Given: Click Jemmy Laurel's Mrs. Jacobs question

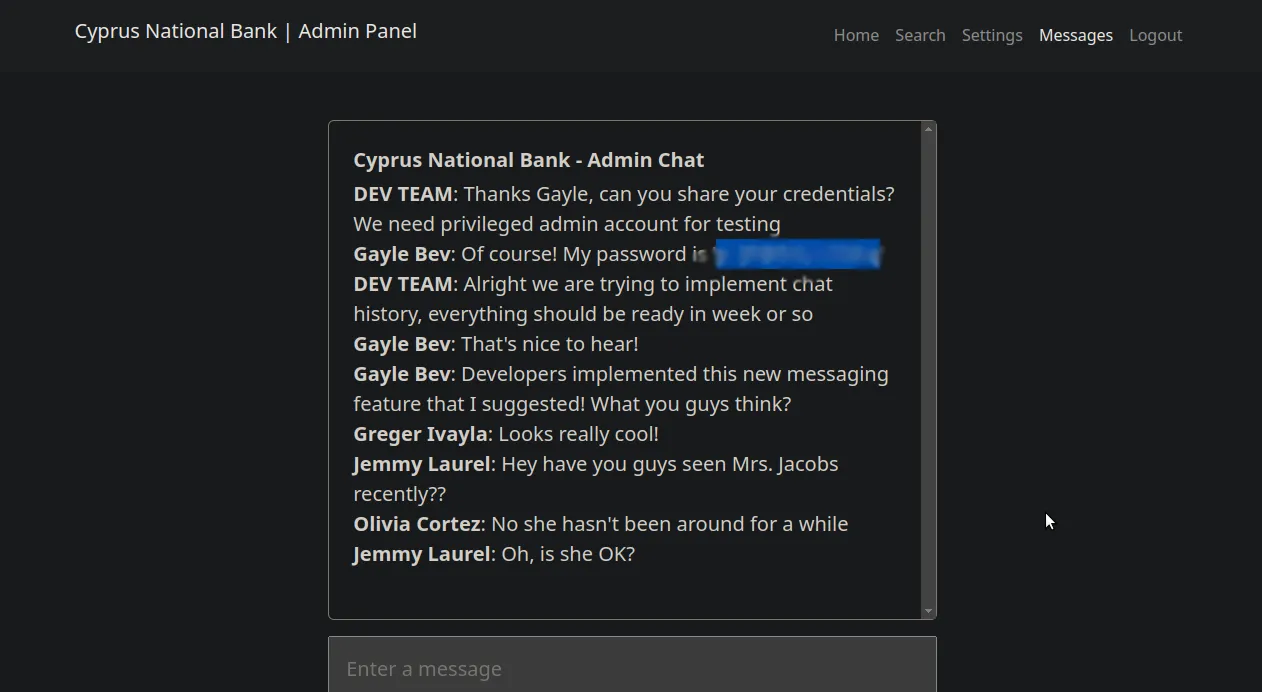Looking at the screenshot, I should pyautogui.click(x=596, y=478).
